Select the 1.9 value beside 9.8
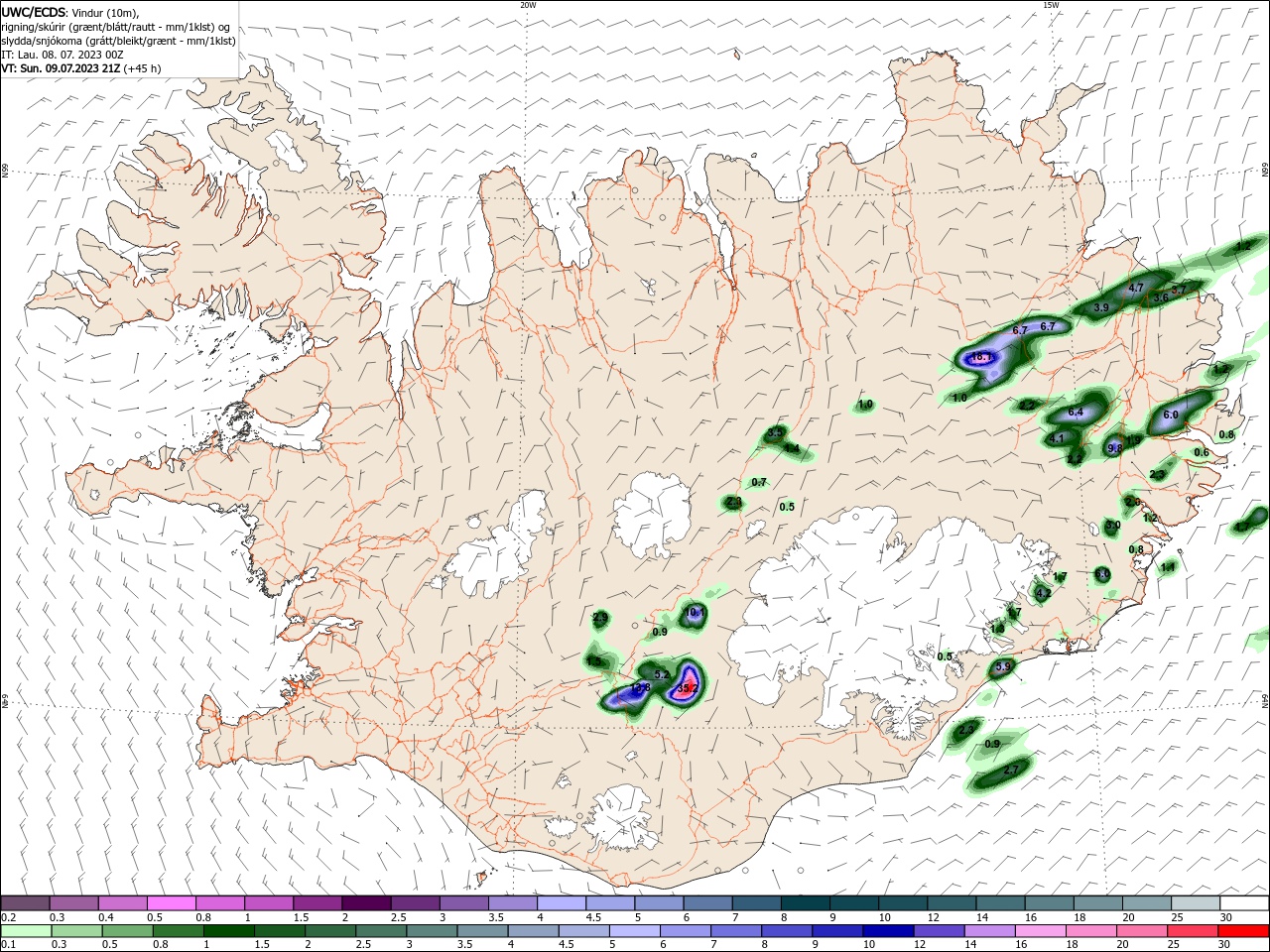1270x952 pixels. coord(1134,440)
